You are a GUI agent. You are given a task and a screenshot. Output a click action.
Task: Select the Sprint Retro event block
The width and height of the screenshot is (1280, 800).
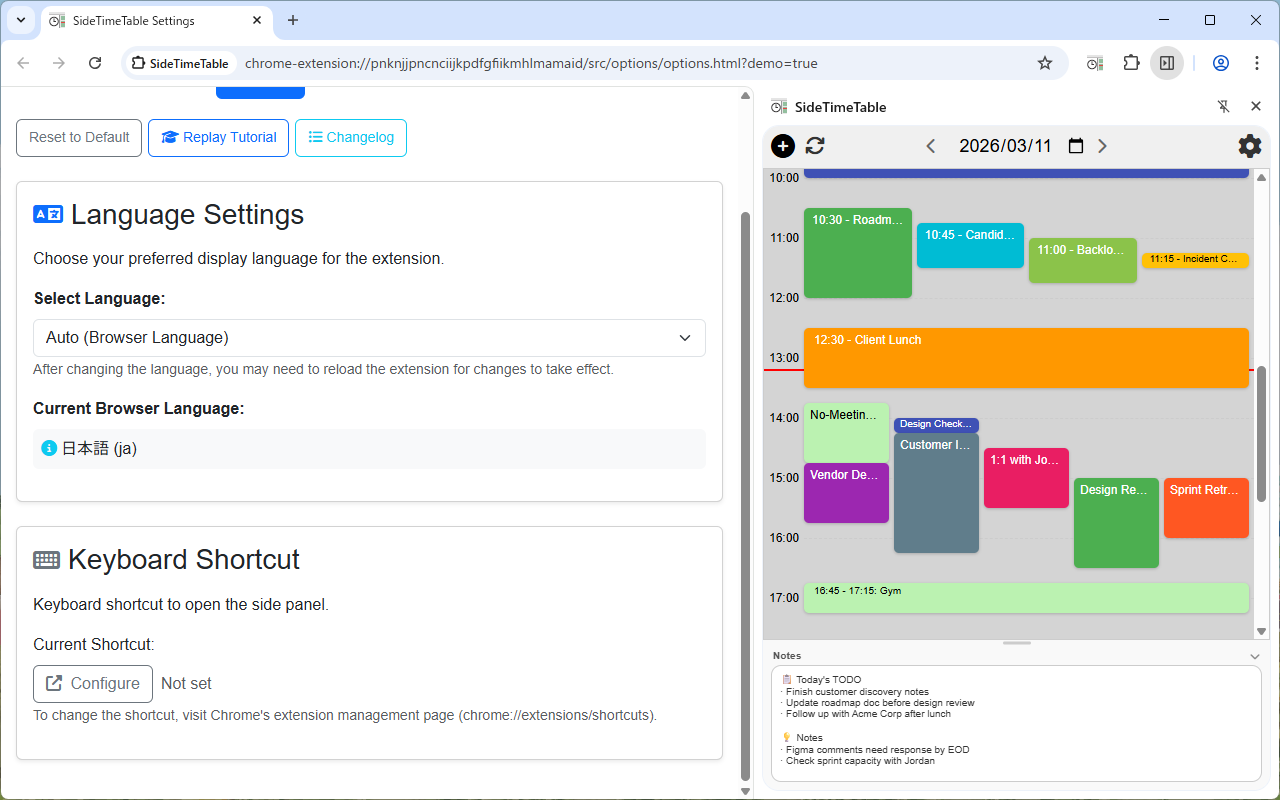pos(1206,508)
